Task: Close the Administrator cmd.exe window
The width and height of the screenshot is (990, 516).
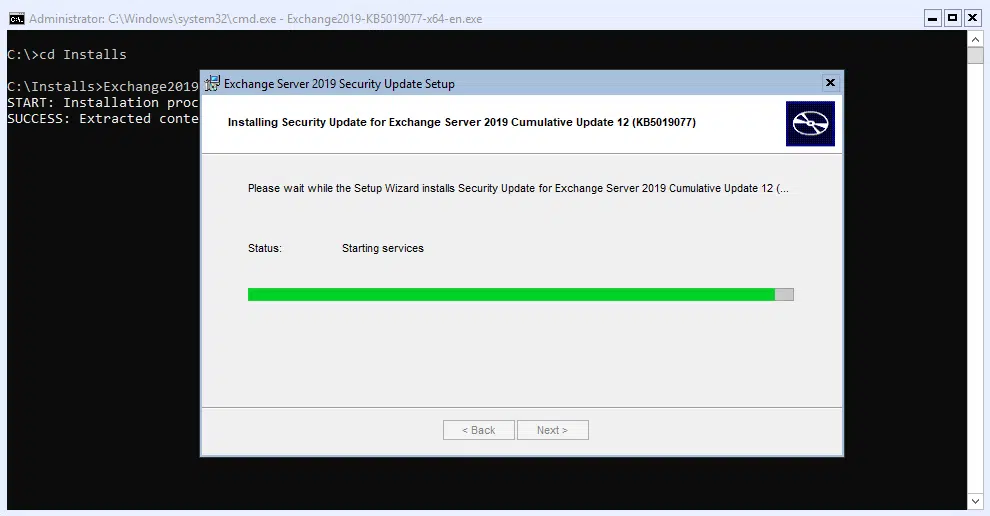Action: pos(973,18)
